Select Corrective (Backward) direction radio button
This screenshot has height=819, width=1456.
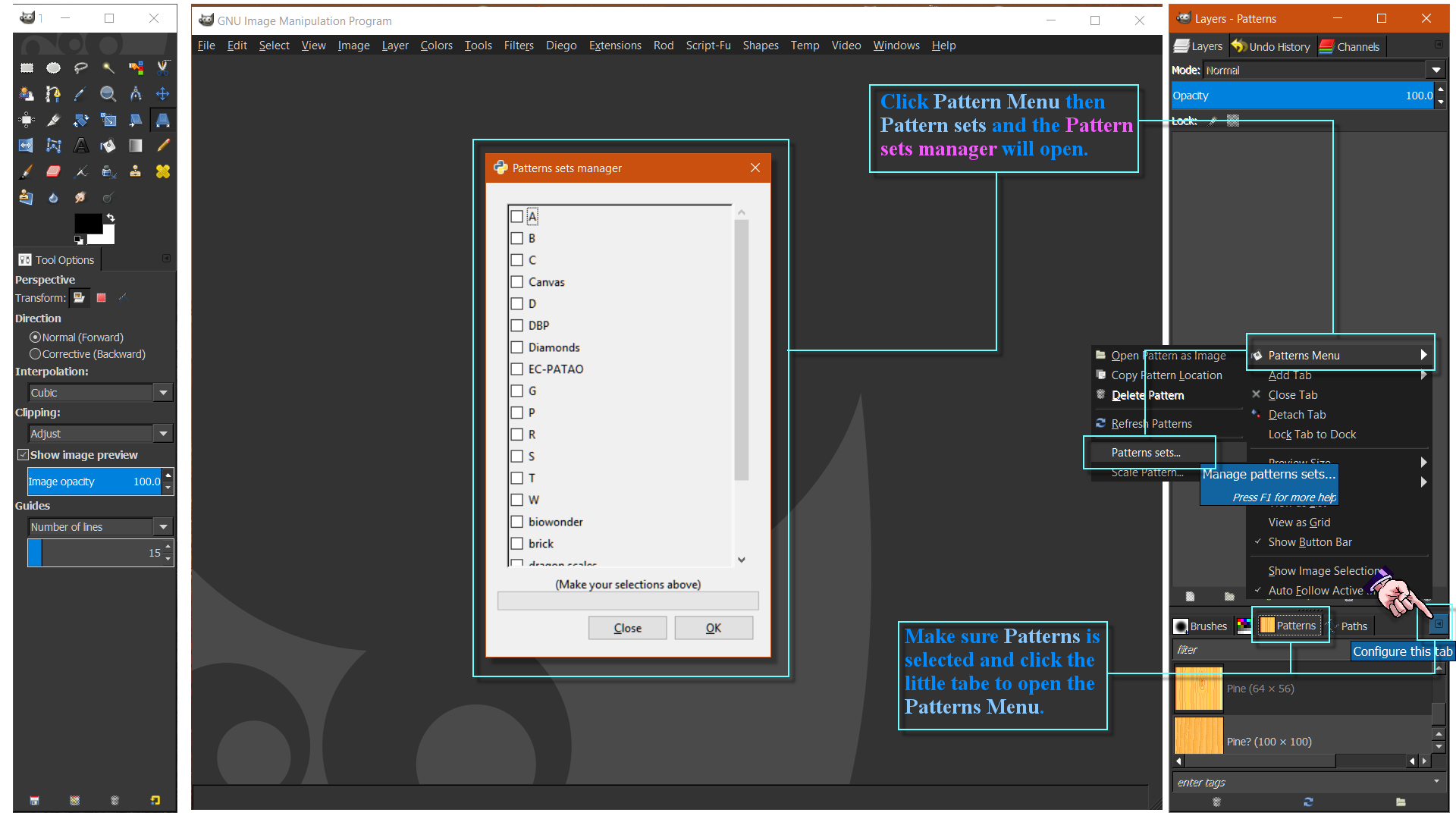point(35,354)
